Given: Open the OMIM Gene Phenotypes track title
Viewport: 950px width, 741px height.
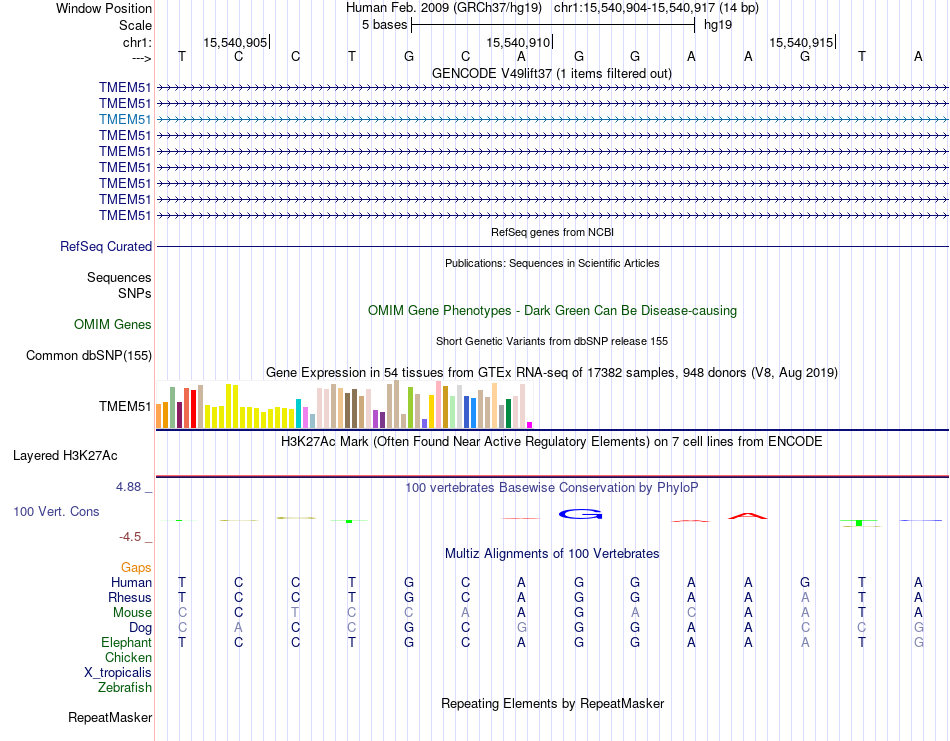Looking at the screenshot, I should [x=552, y=310].
